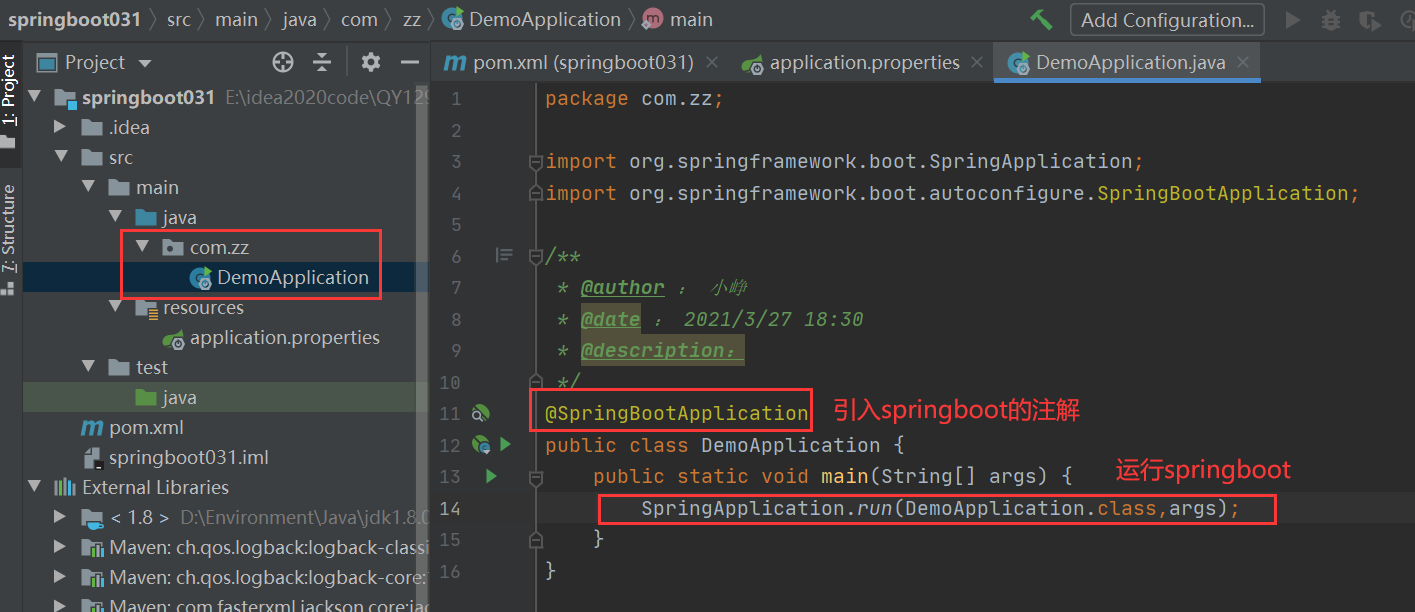Expand the < 1.8 > JDK library
This screenshot has height=612, width=1415.
pos(60,517)
